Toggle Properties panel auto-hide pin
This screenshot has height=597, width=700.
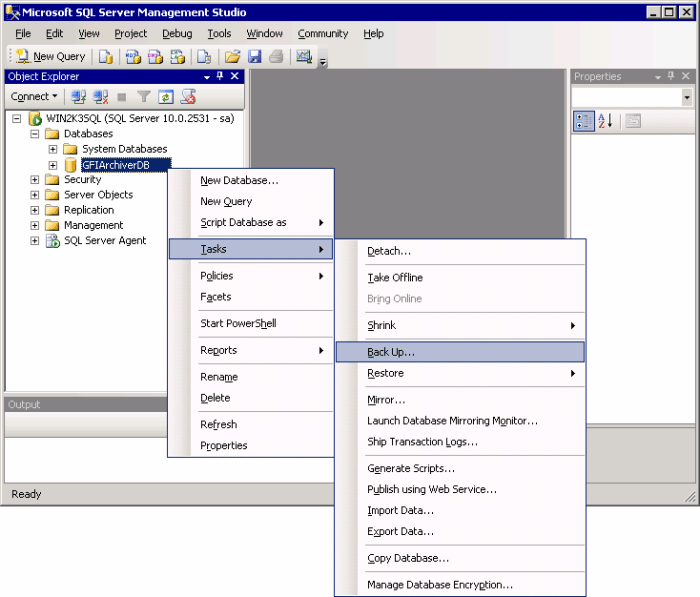(x=671, y=76)
